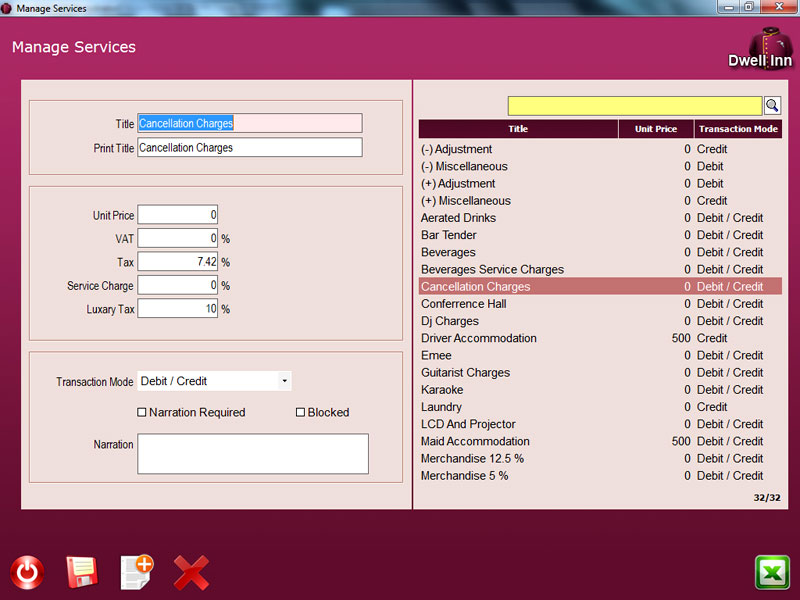The width and height of the screenshot is (800, 600).
Task: Open the Transaction Mode dropdown
Action: point(284,381)
